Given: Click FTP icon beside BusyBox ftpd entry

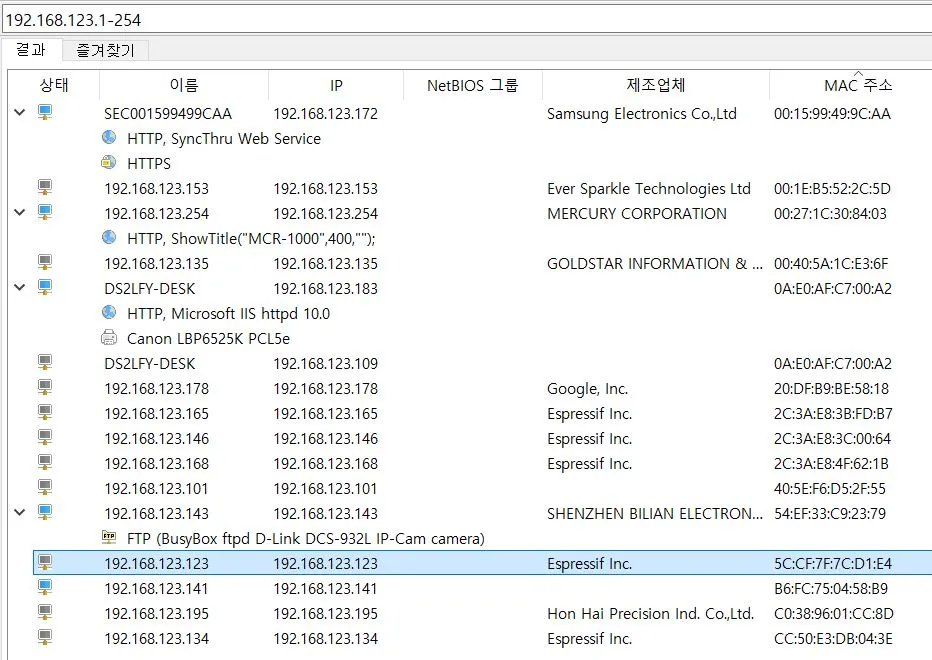Looking at the screenshot, I should 109,537.
